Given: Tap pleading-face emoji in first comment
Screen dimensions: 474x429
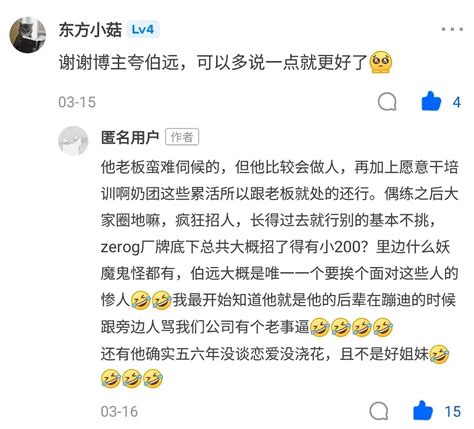Looking at the screenshot, I should point(381,62).
